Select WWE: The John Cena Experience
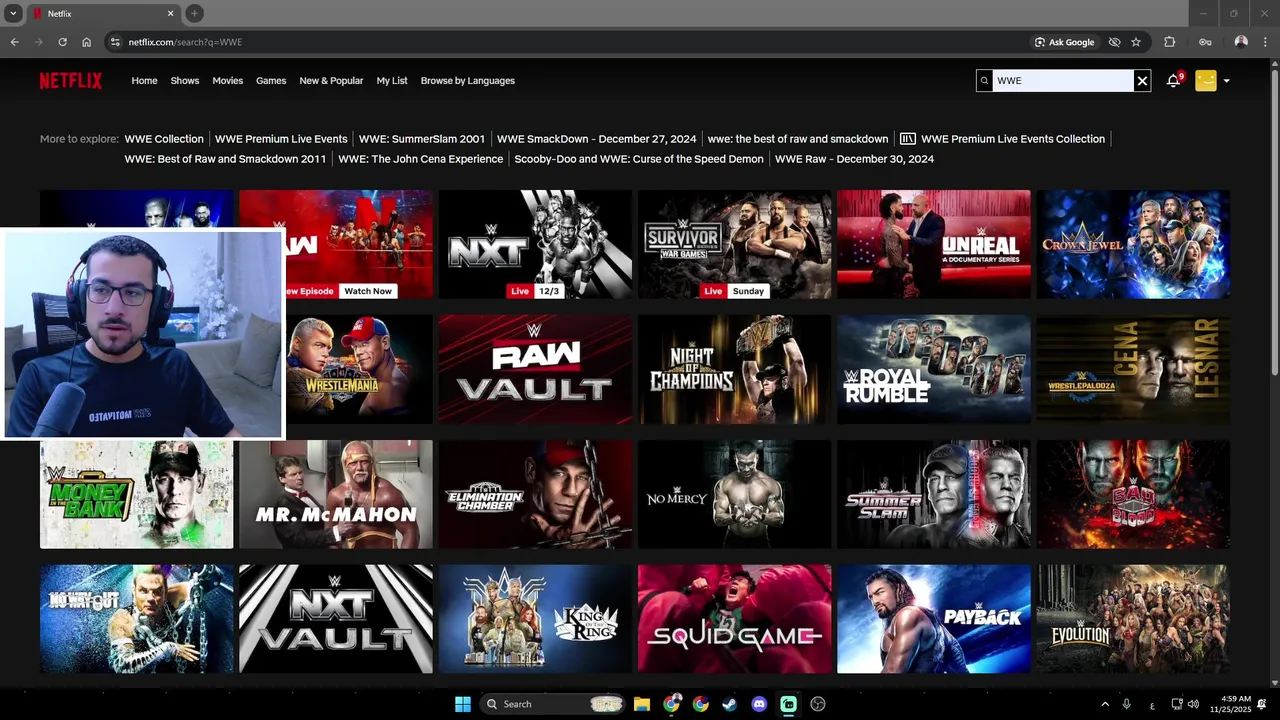The width and height of the screenshot is (1280, 720). click(421, 159)
